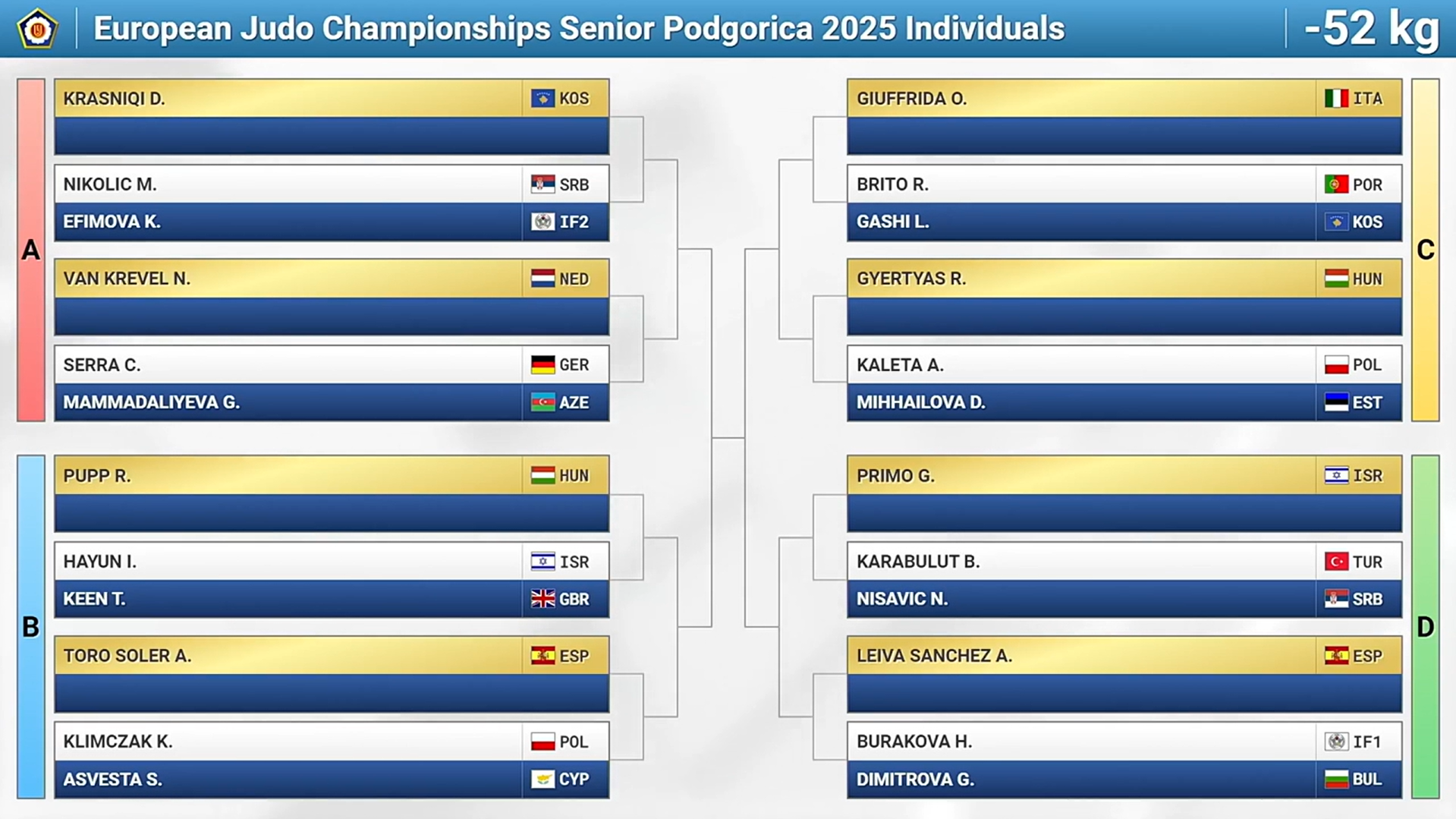The width and height of the screenshot is (1456, 819).
Task: Click the IF2 emblem next to Efimova K.
Action: click(x=542, y=222)
